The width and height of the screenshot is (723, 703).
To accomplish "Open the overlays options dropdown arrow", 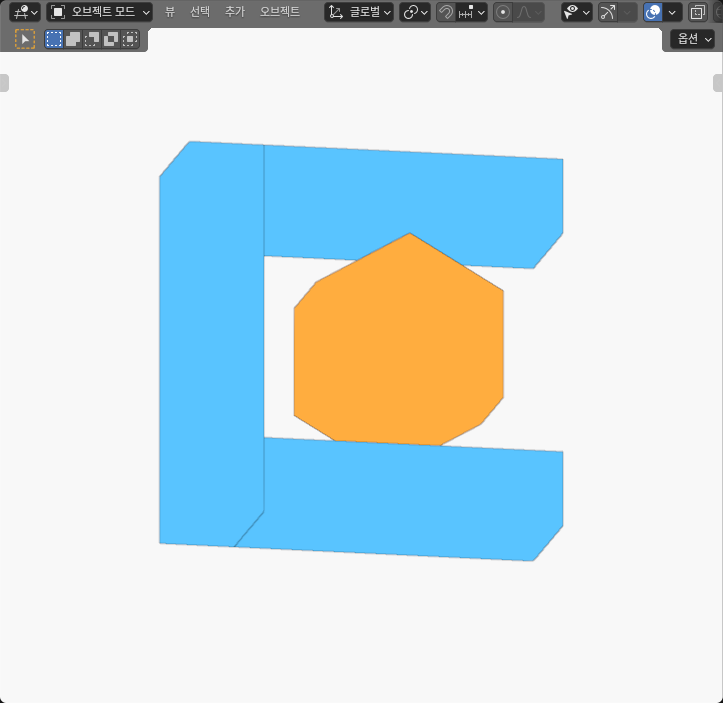I will [x=672, y=12].
